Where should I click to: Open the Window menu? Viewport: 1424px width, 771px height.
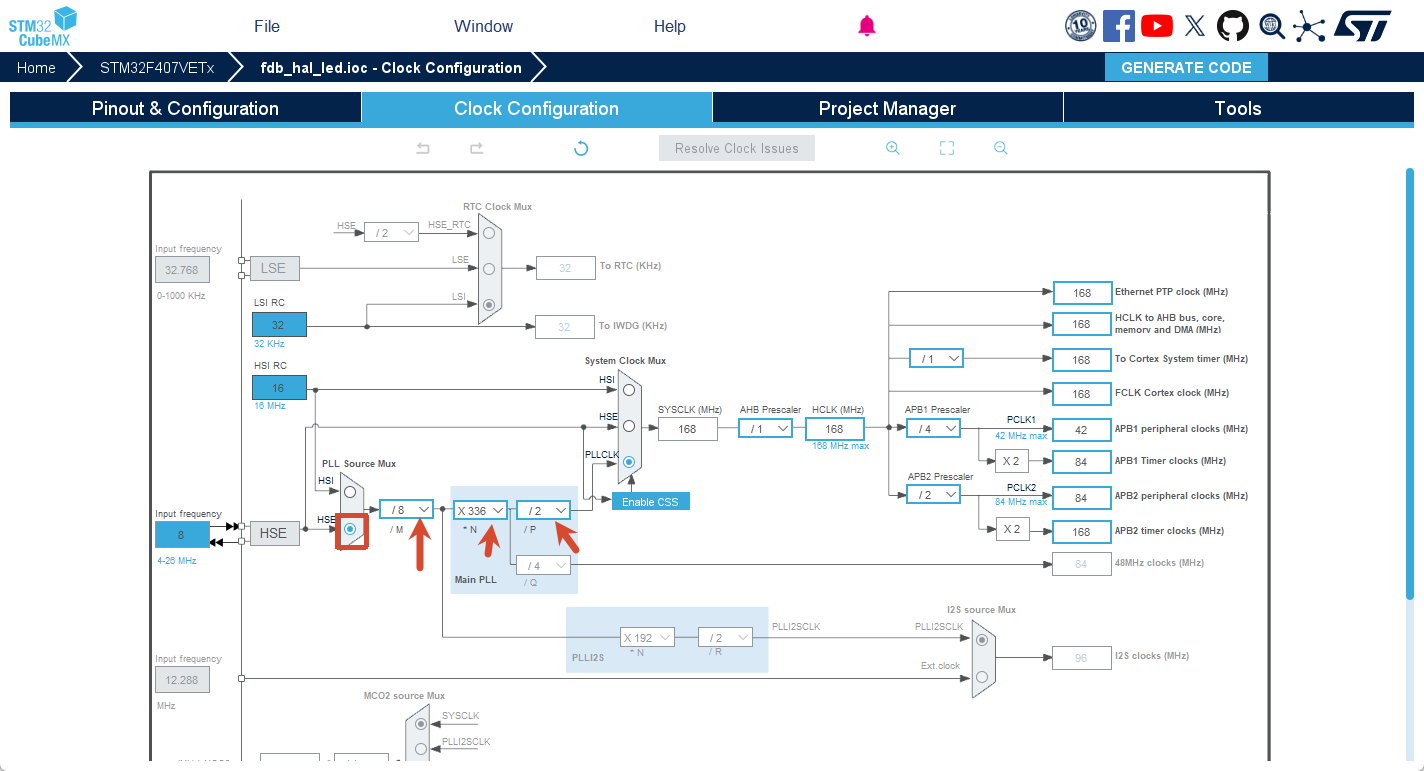[483, 26]
